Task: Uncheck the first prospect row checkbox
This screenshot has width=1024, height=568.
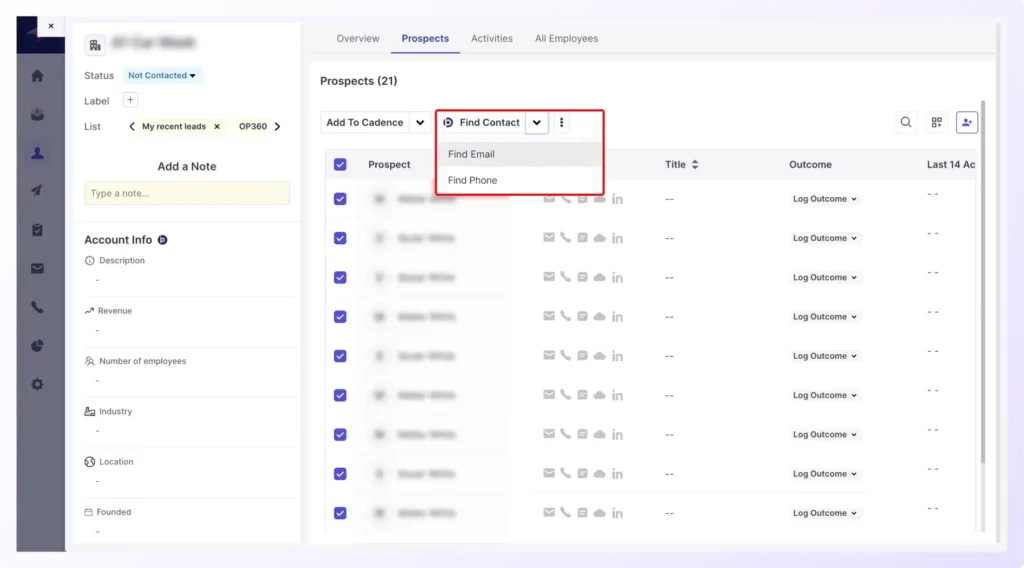Action: (x=340, y=198)
